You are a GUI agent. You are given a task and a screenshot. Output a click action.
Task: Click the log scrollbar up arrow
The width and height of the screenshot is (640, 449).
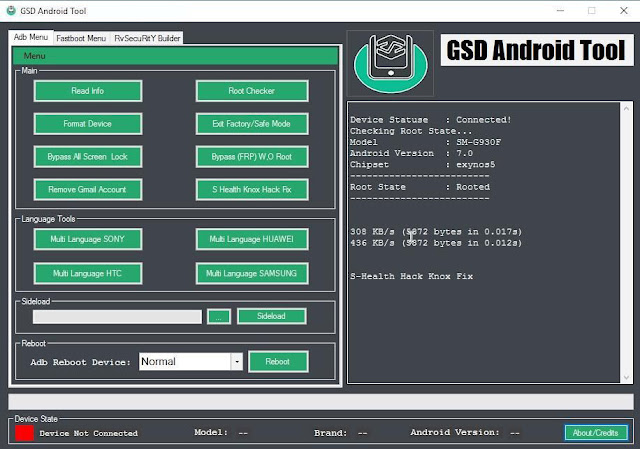[626, 108]
